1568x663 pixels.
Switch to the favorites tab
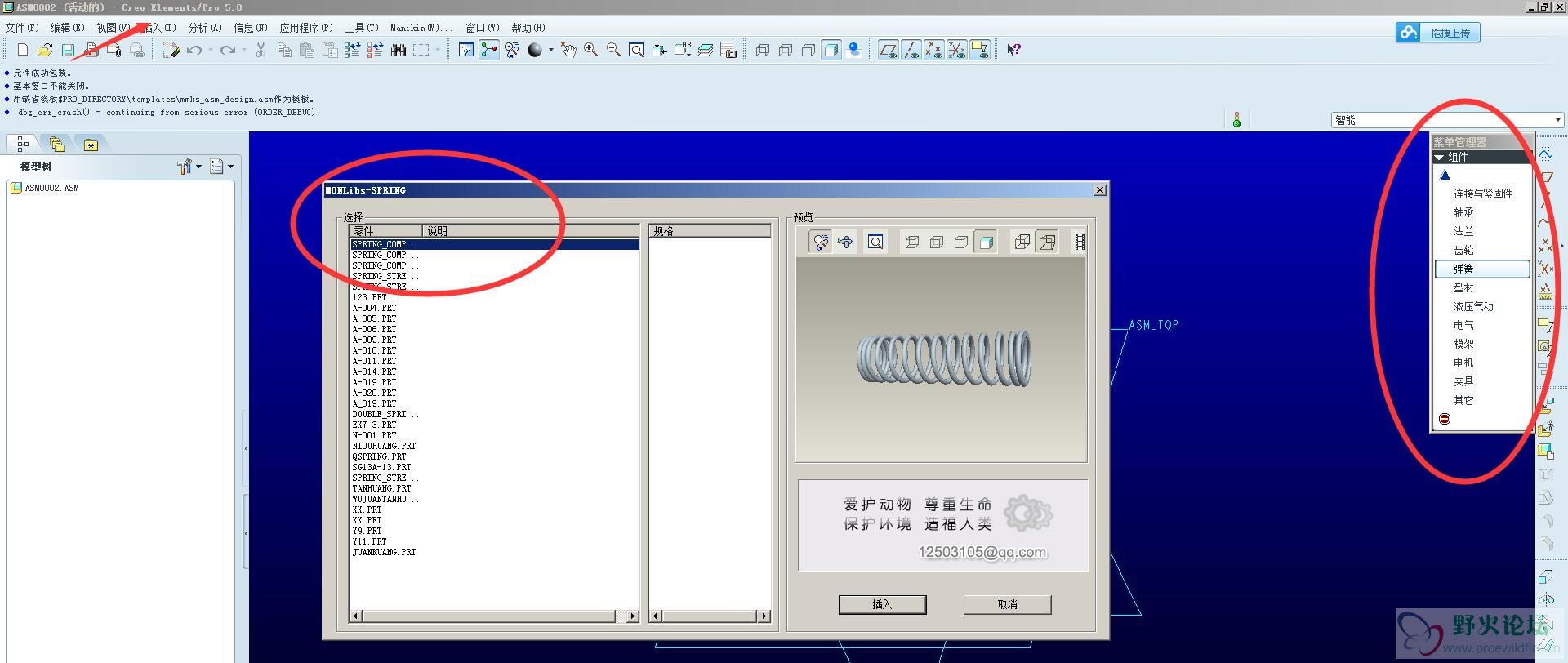[x=91, y=144]
